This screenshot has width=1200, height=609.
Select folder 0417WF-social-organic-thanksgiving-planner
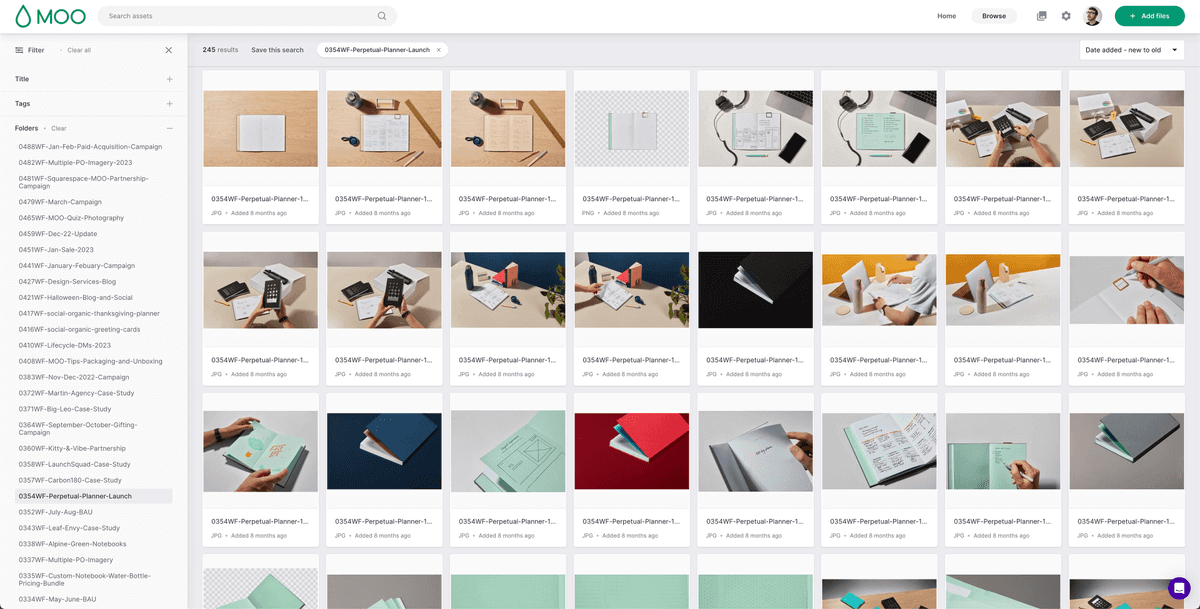89,314
